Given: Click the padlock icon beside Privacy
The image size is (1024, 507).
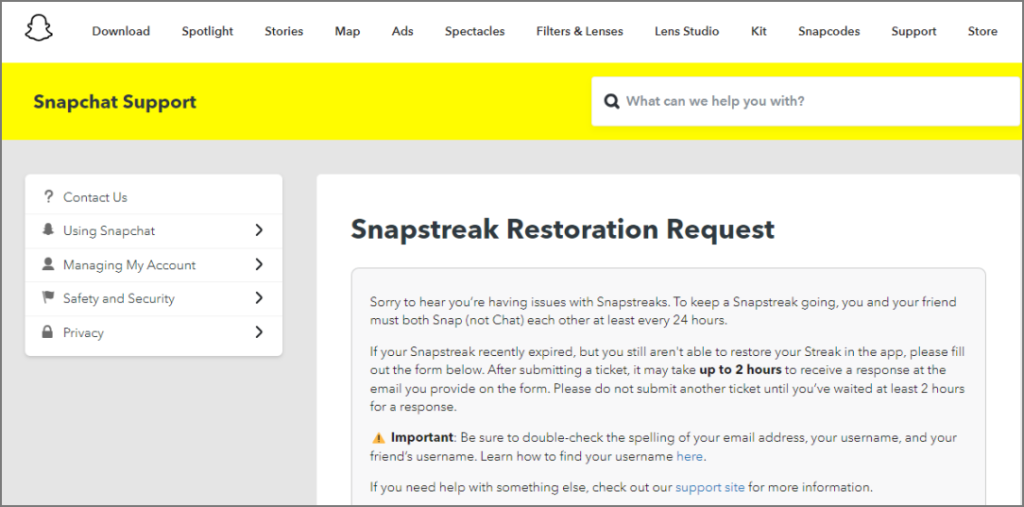Looking at the screenshot, I should [x=47, y=332].
